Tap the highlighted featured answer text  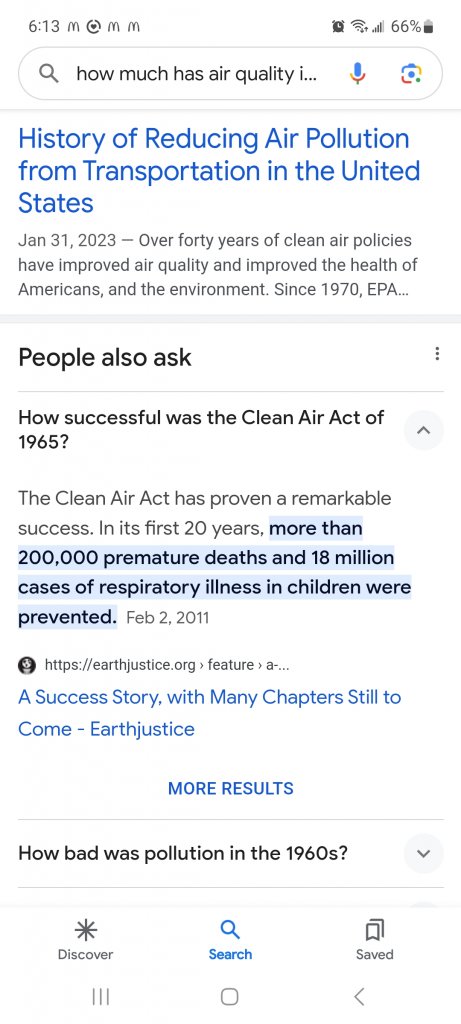coord(214,572)
